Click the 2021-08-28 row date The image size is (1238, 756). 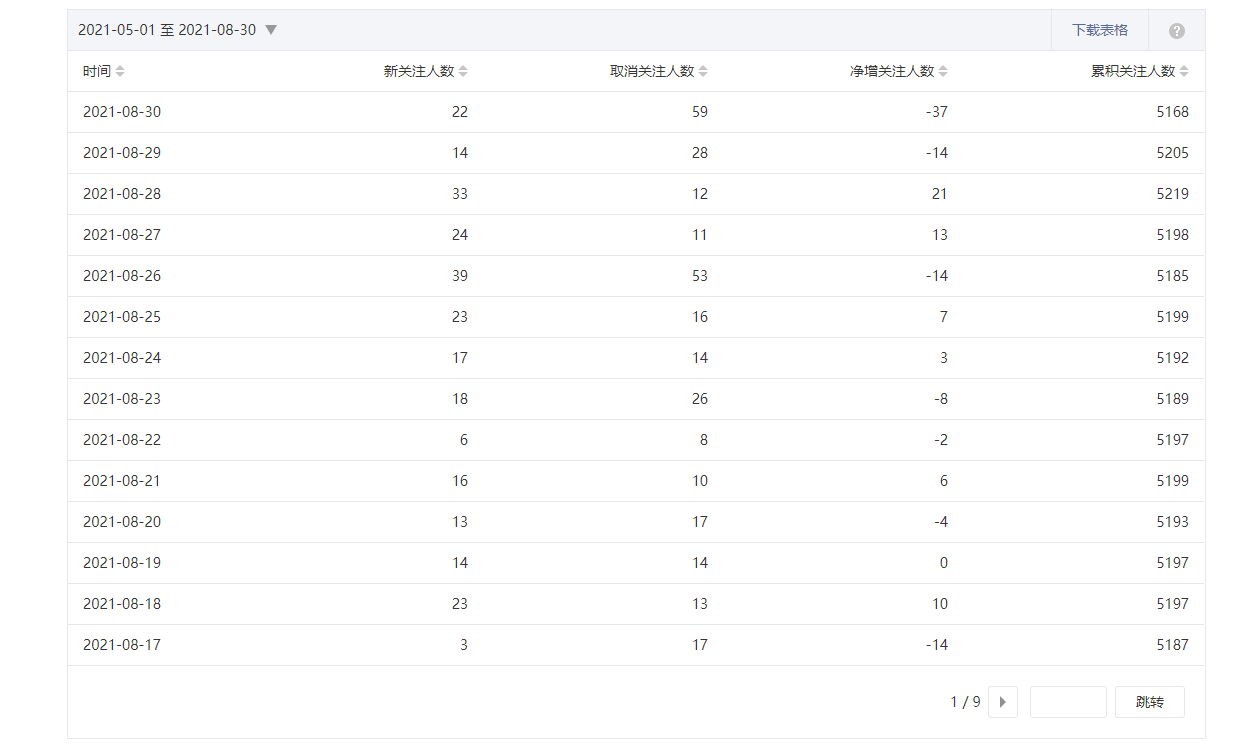(x=122, y=194)
